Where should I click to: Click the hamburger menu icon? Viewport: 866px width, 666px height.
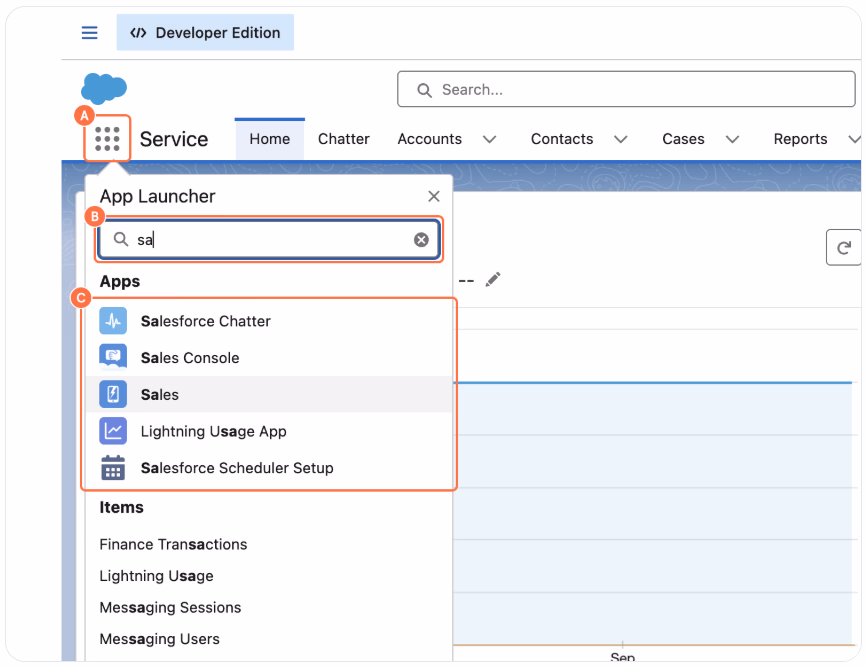coord(89,33)
